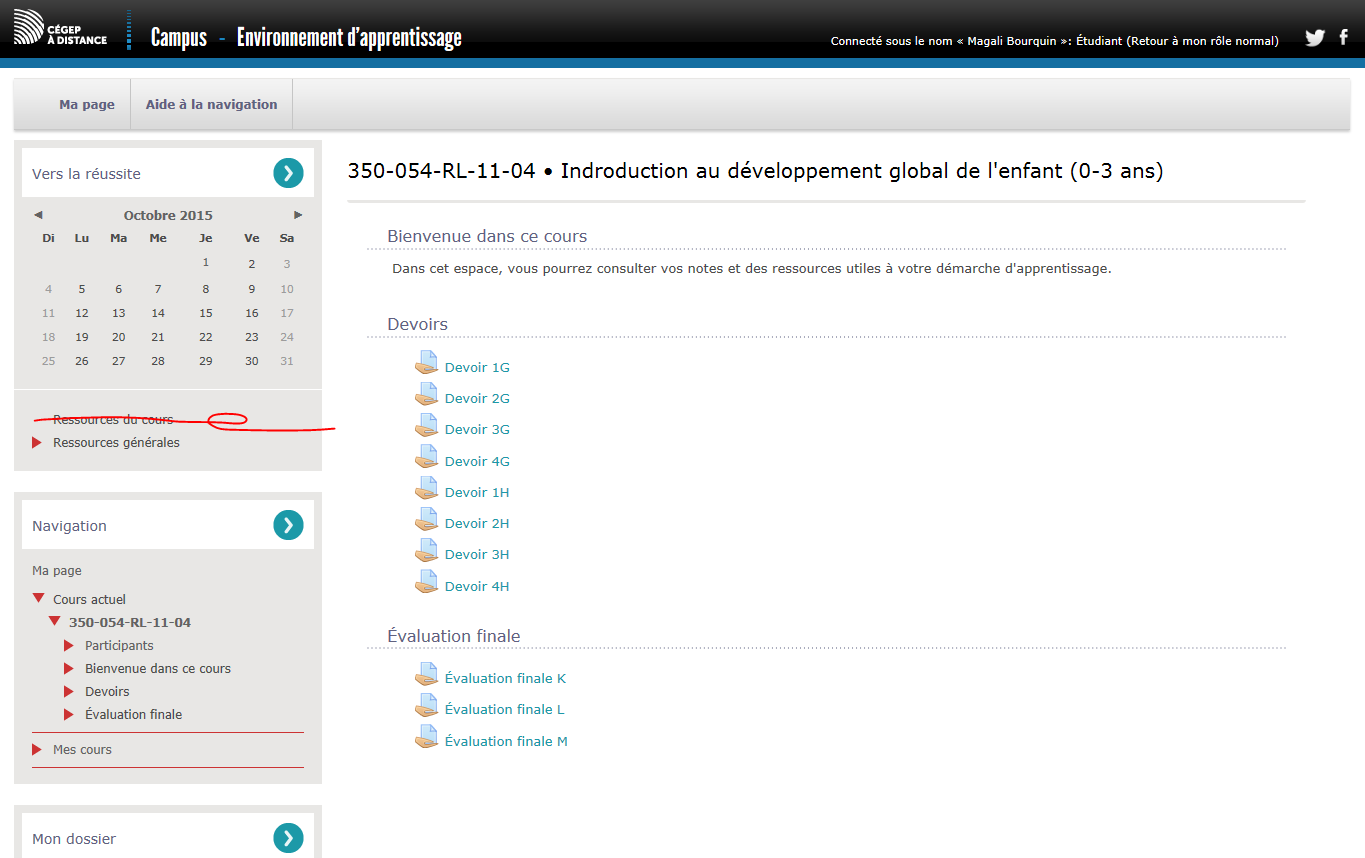Open Évaluation finale M link
The width and height of the screenshot is (1365, 858).
coord(506,742)
